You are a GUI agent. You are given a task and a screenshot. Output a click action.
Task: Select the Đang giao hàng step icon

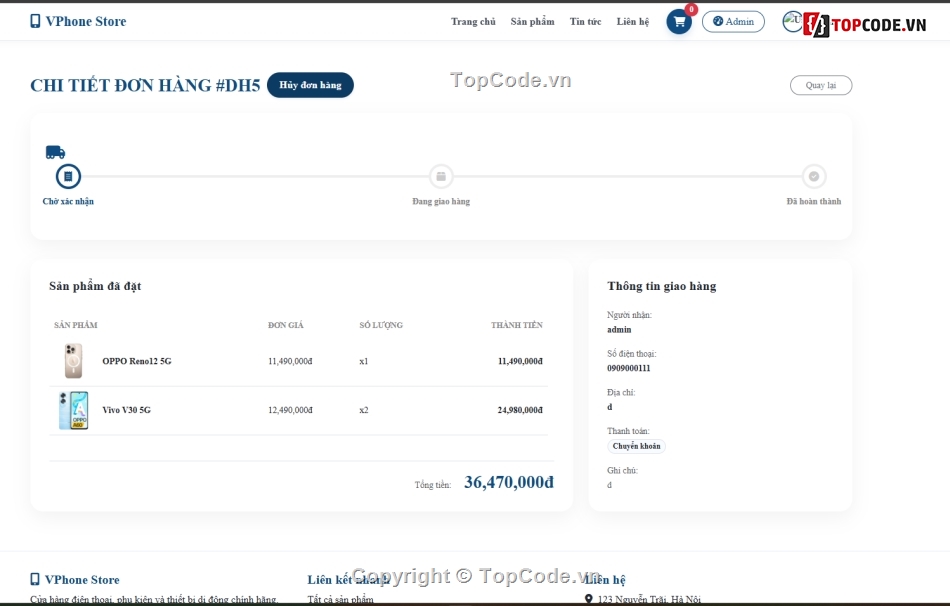tap(441, 176)
